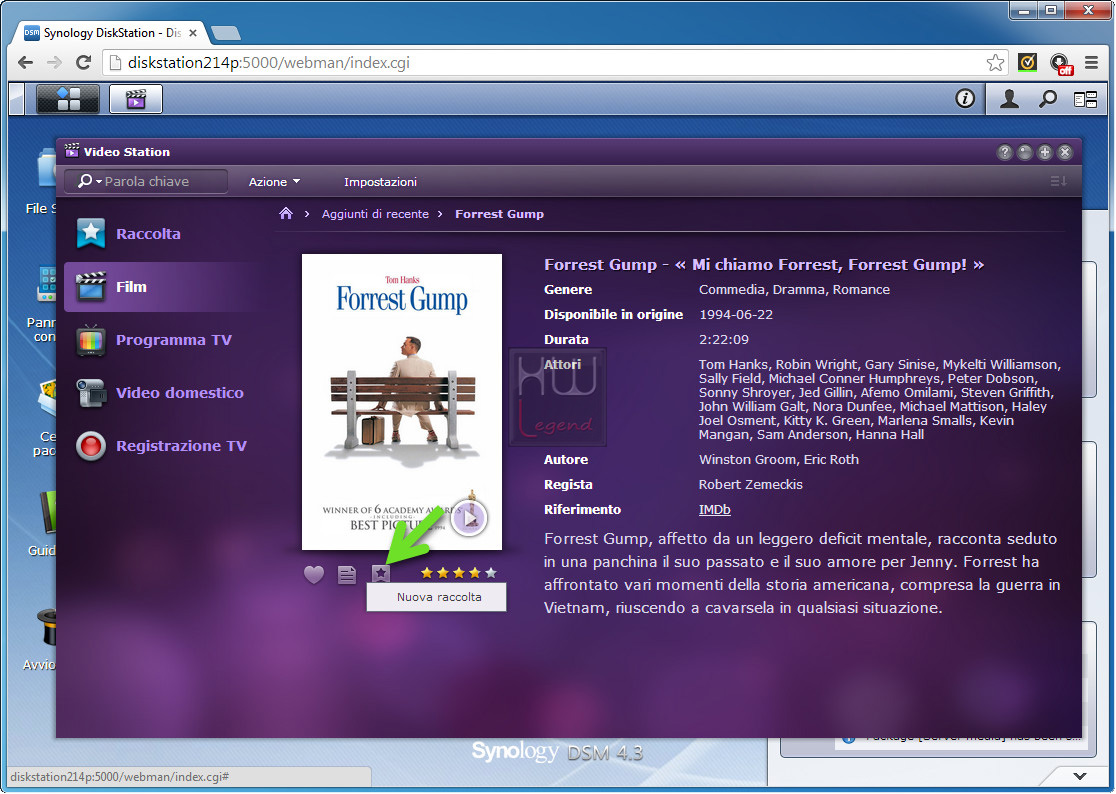This screenshot has width=1116, height=794.
Task: Open the Chrome menu hamburger icon
Action: pyautogui.click(x=1091, y=63)
